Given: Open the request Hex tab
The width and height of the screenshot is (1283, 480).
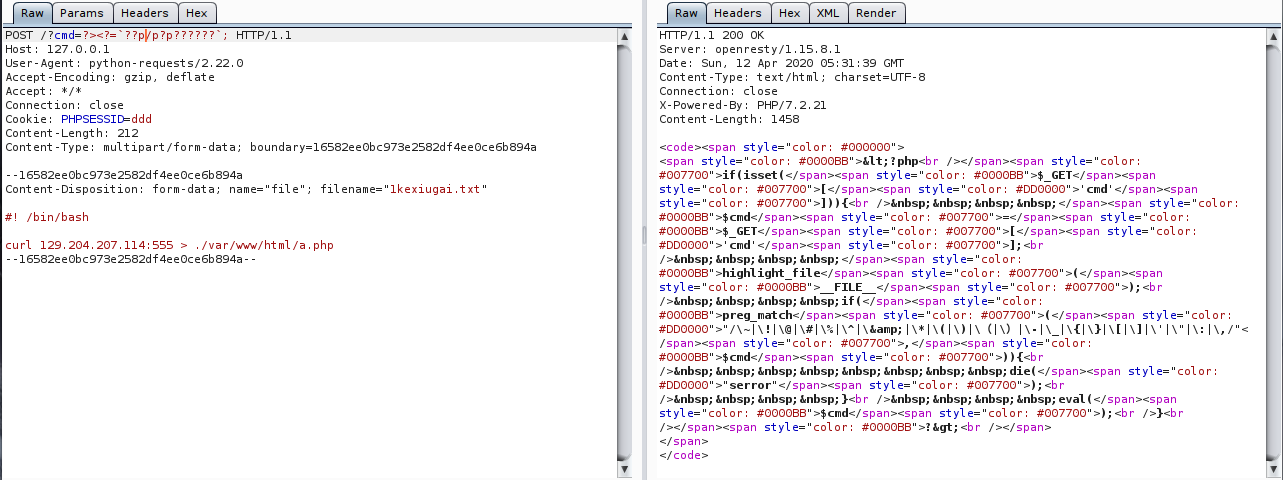Looking at the screenshot, I should [x=197, y=13].
